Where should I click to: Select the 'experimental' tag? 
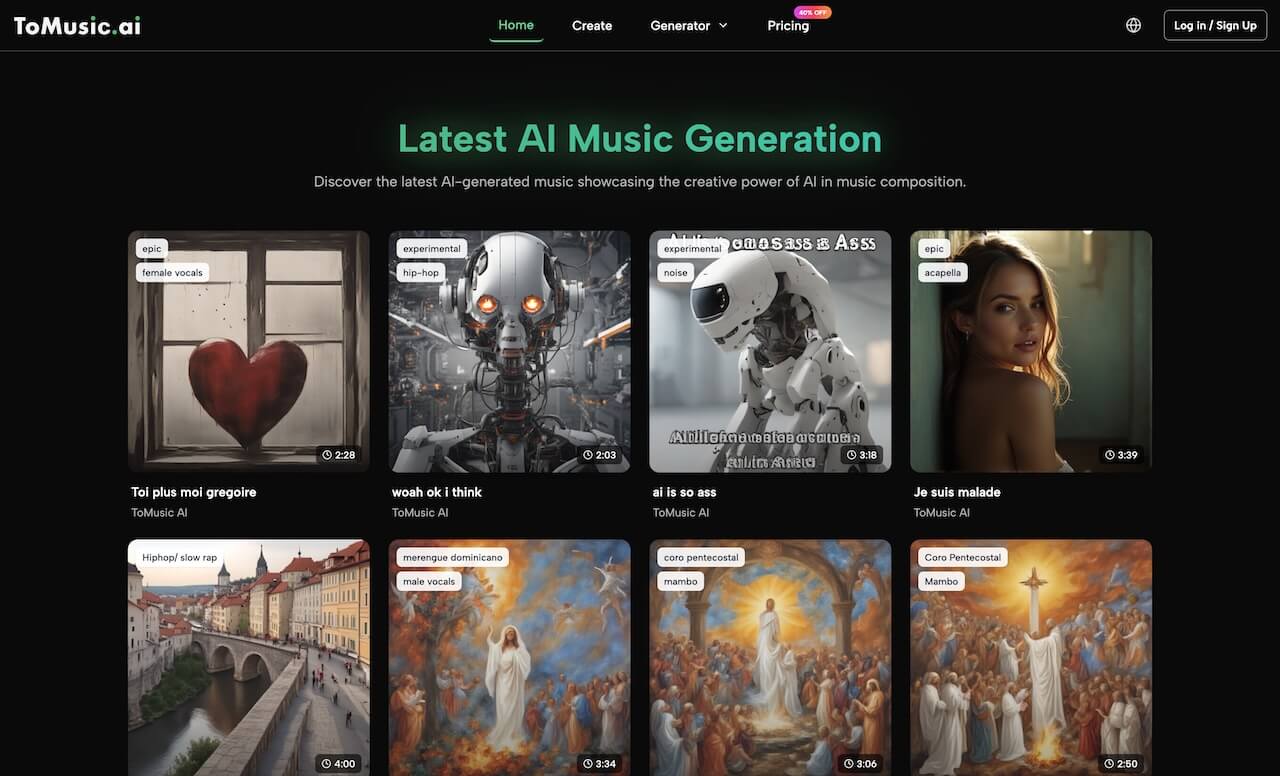(431, 248)
